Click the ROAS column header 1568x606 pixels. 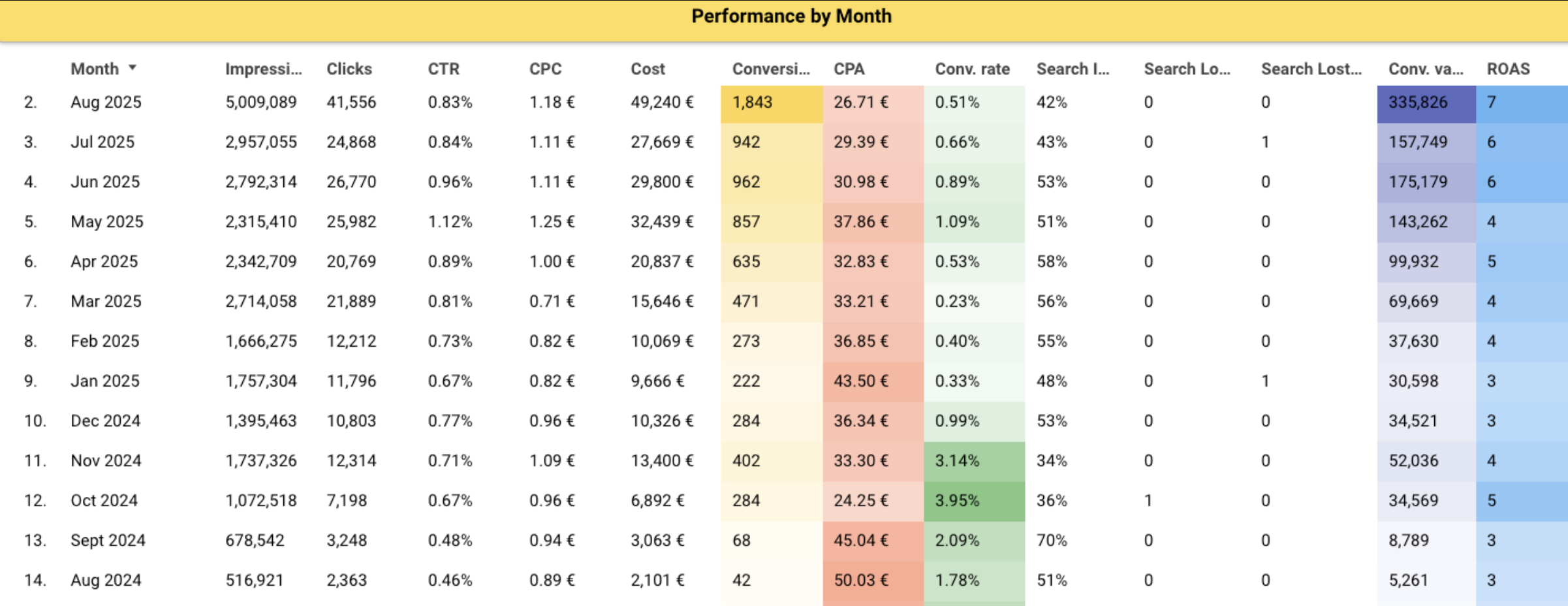(x=1508, y=69)
